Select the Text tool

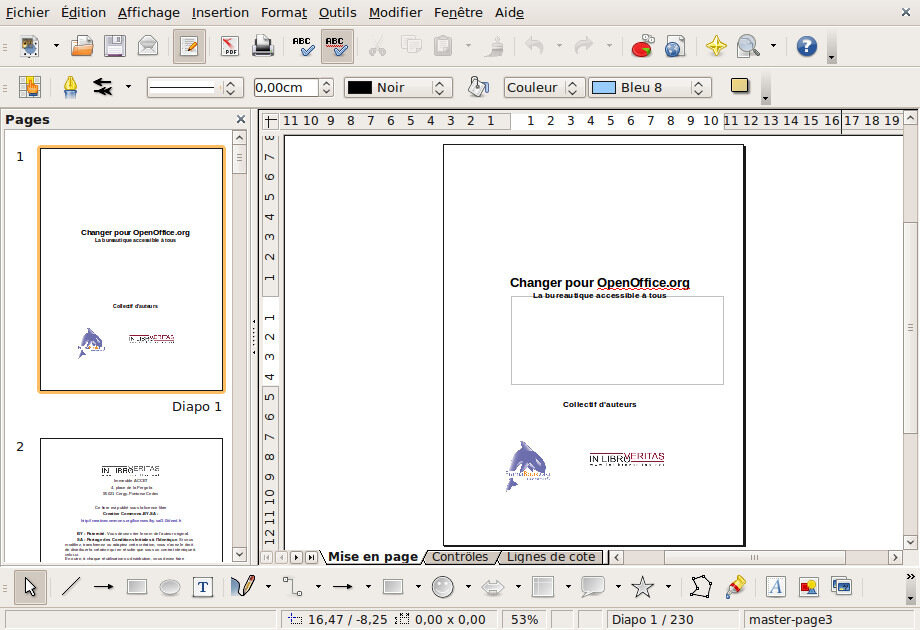202,587
